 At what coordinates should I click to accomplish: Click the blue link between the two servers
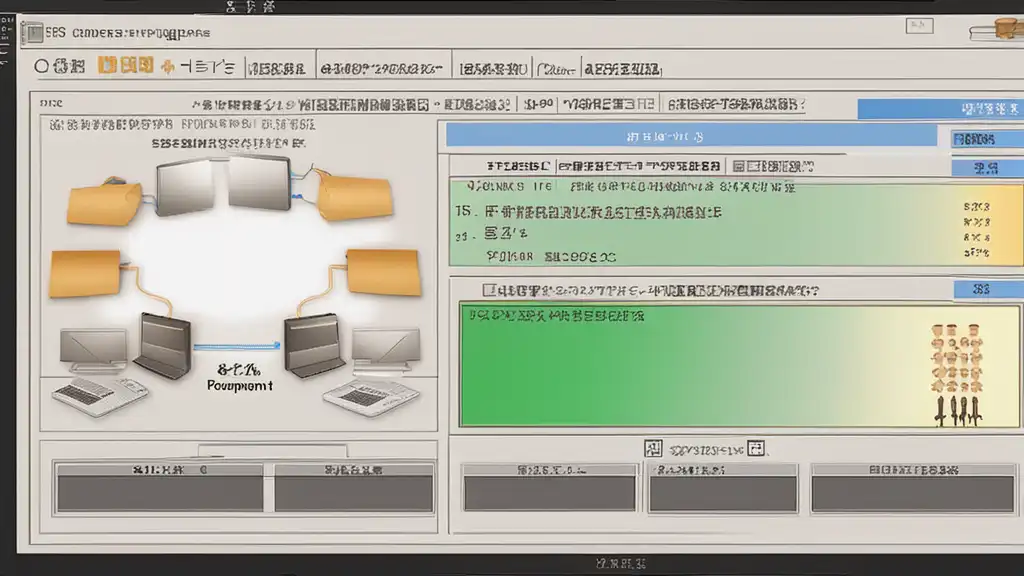[x=236, y=347]
